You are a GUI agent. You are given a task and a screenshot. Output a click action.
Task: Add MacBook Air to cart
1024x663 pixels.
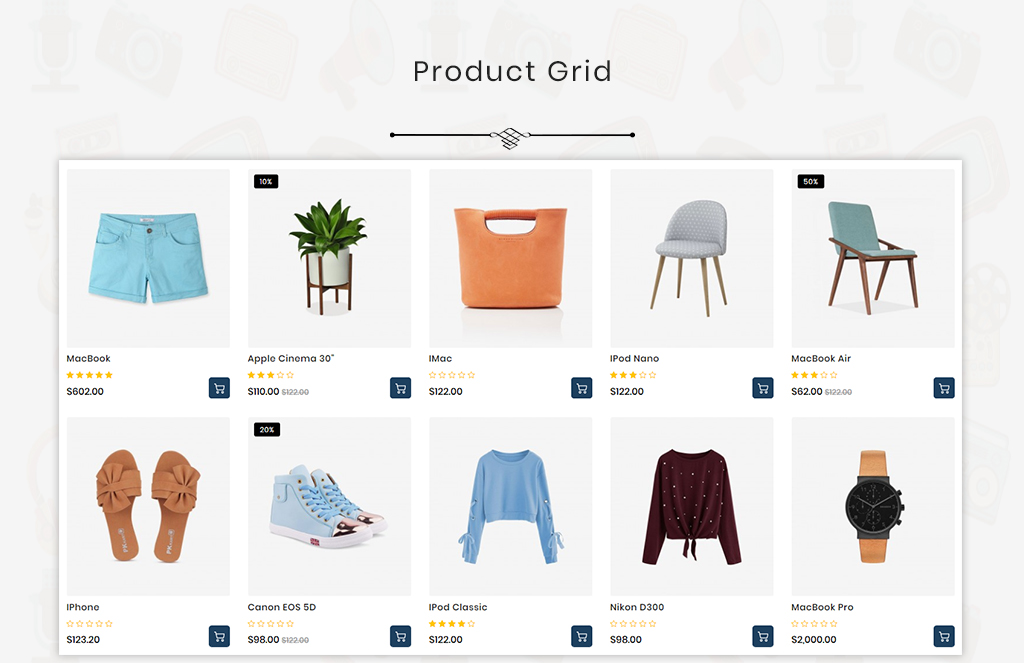pos(944,388)
